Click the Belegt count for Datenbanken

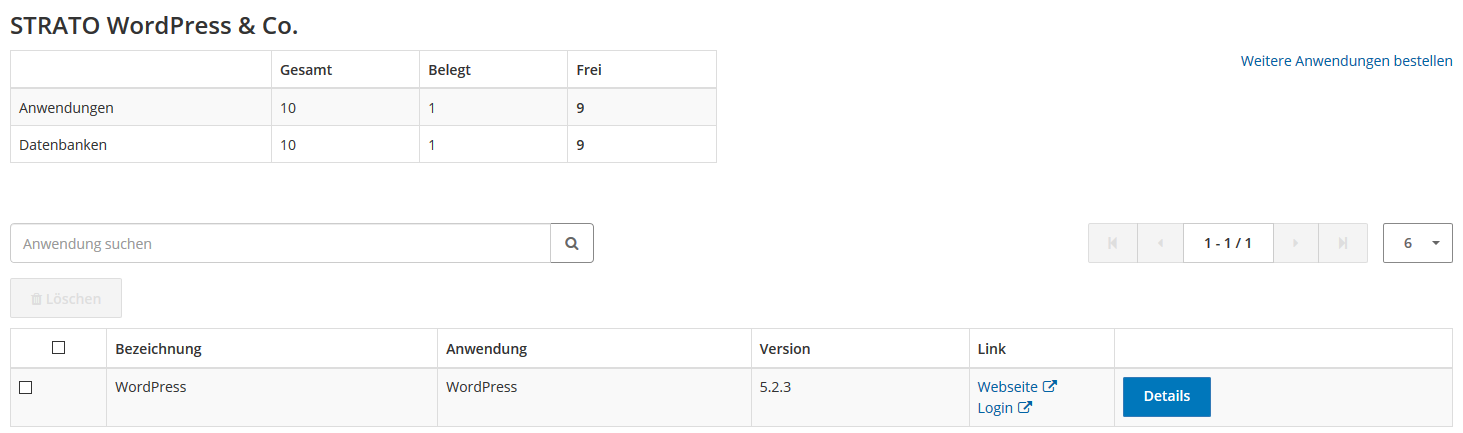432,144
